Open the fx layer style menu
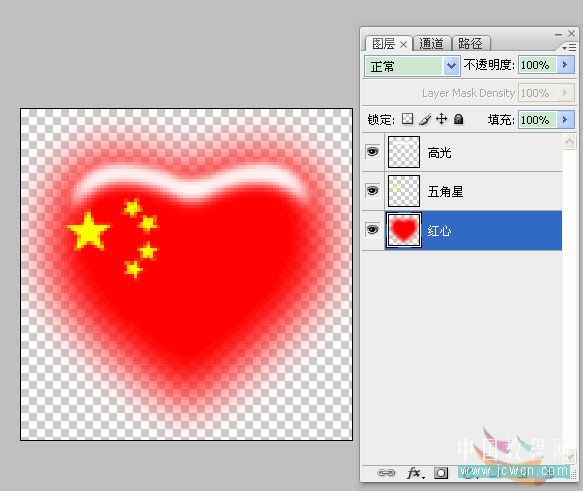The width and height of the screenshot is (583, 491). (415, 473)
